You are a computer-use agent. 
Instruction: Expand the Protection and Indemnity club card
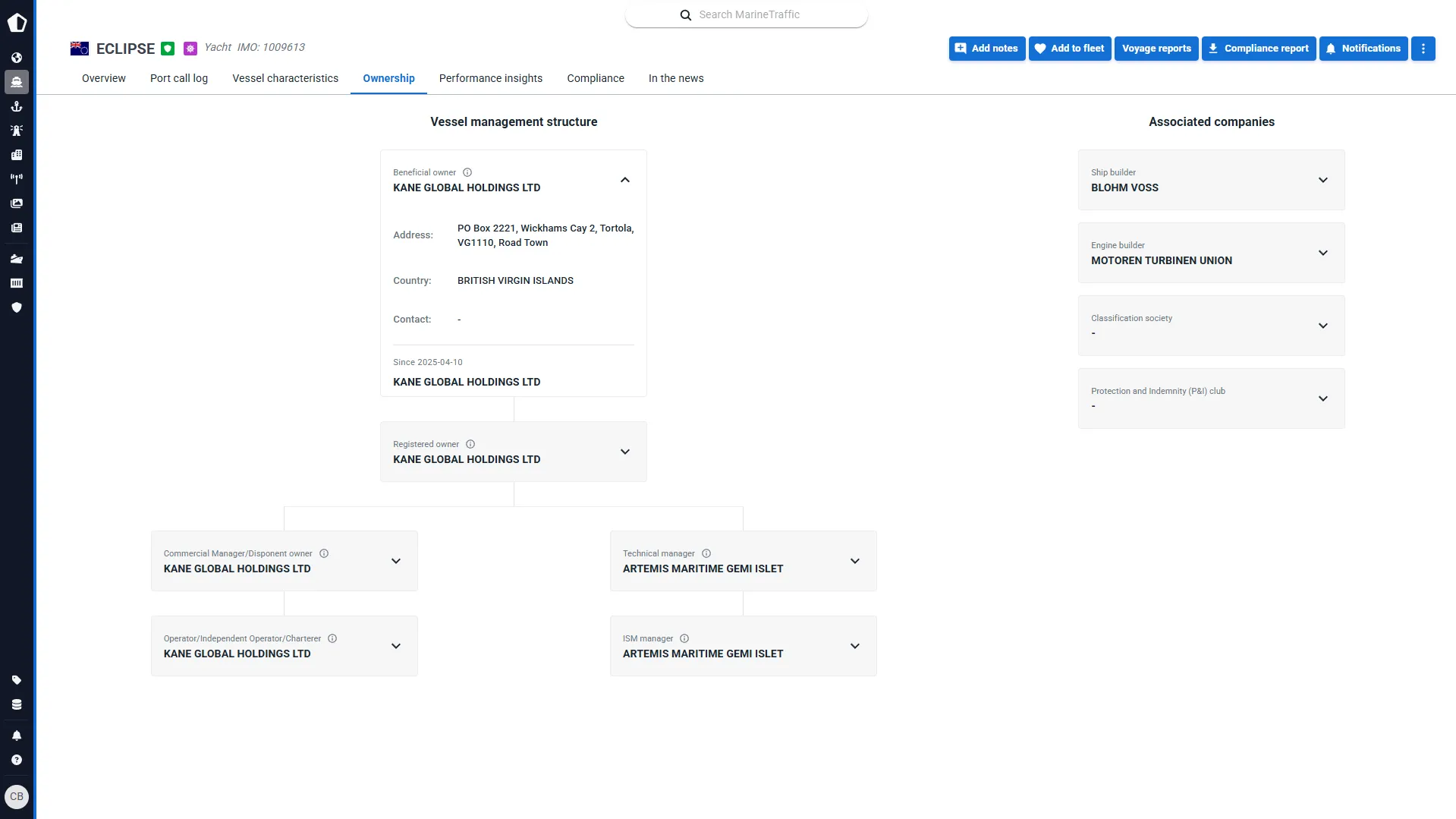coord(1323,398)
